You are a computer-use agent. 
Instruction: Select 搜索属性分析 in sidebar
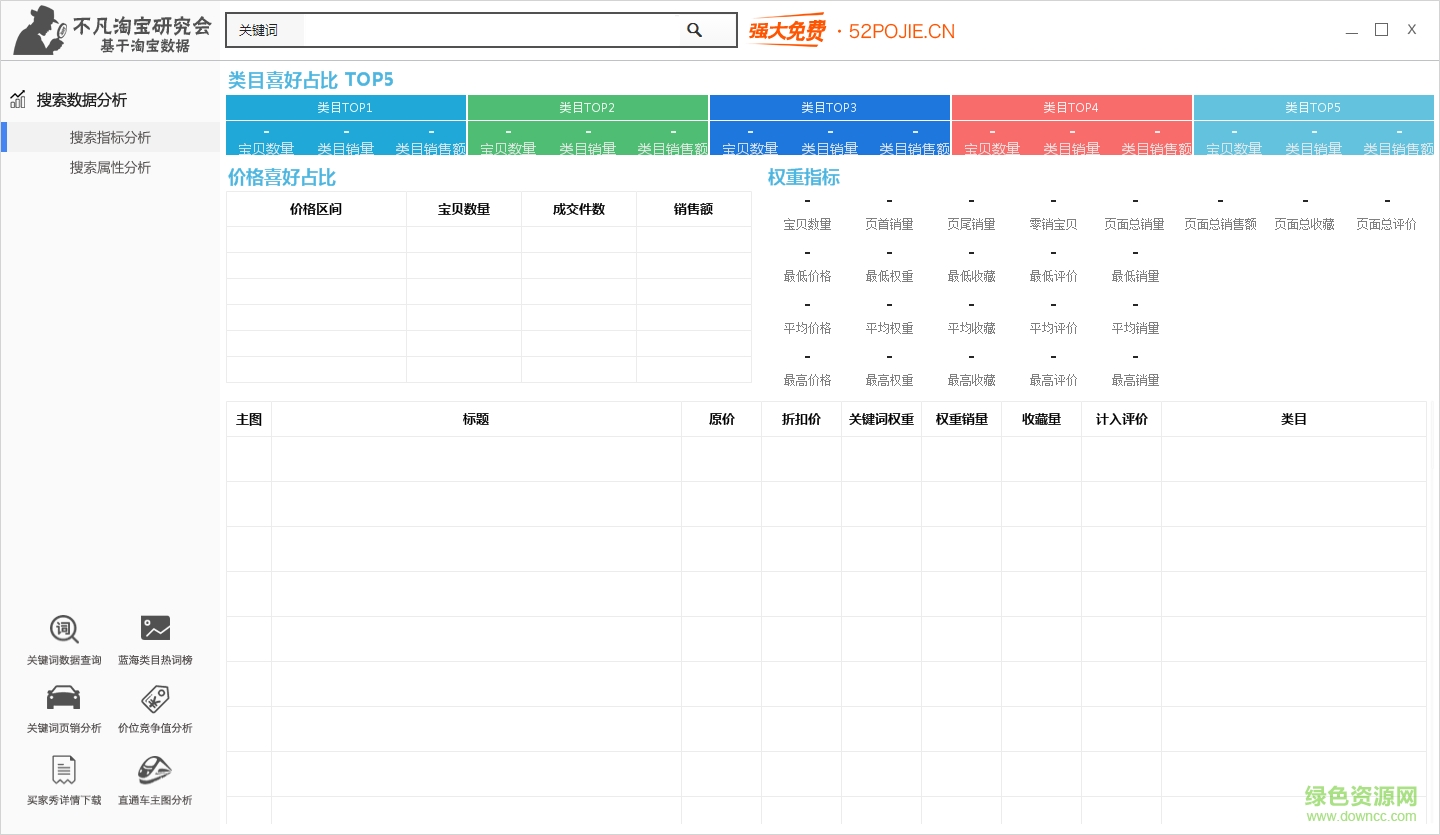pyautogui.click(x=110, y=168)
